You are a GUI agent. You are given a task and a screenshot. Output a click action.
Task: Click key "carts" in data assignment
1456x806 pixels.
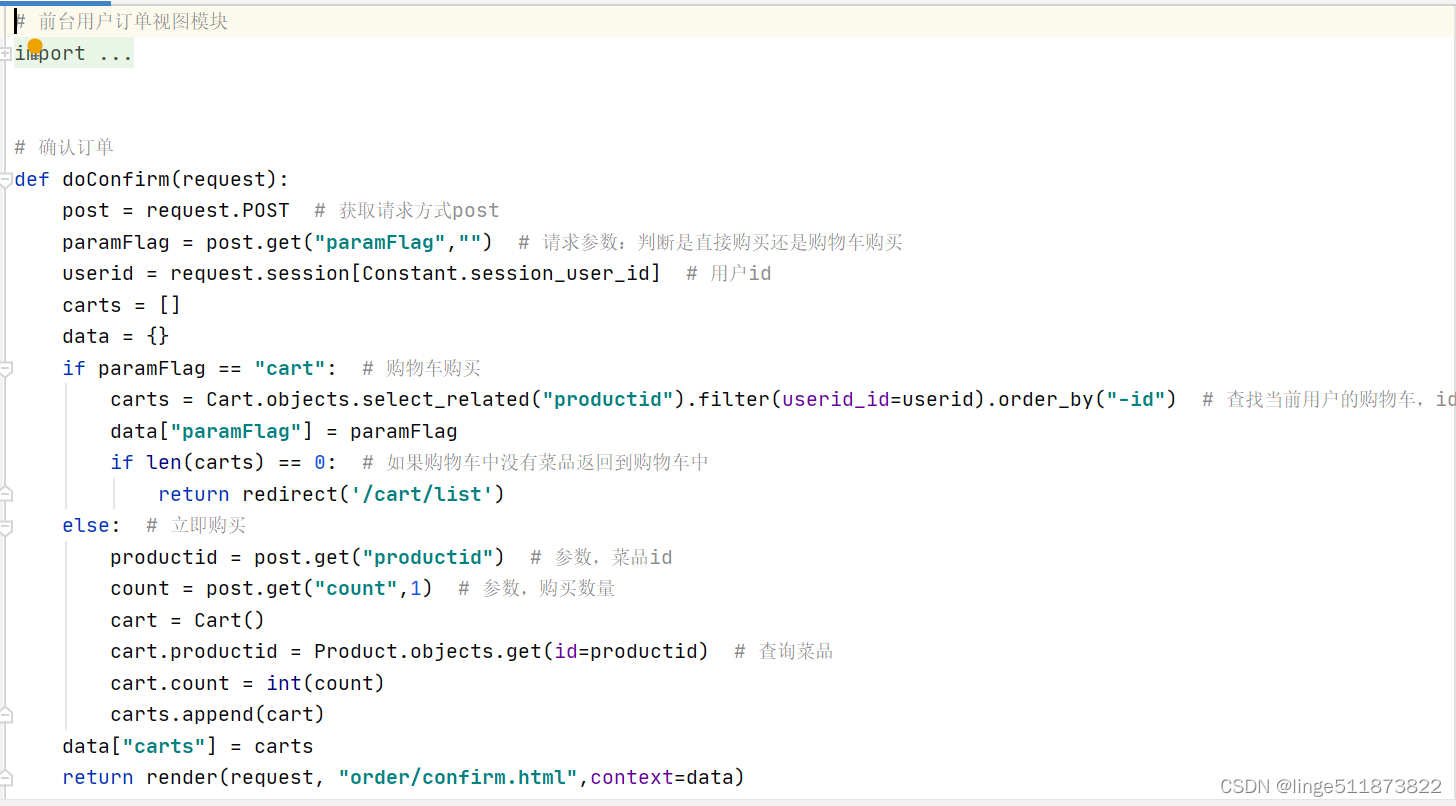click(164, 747)
